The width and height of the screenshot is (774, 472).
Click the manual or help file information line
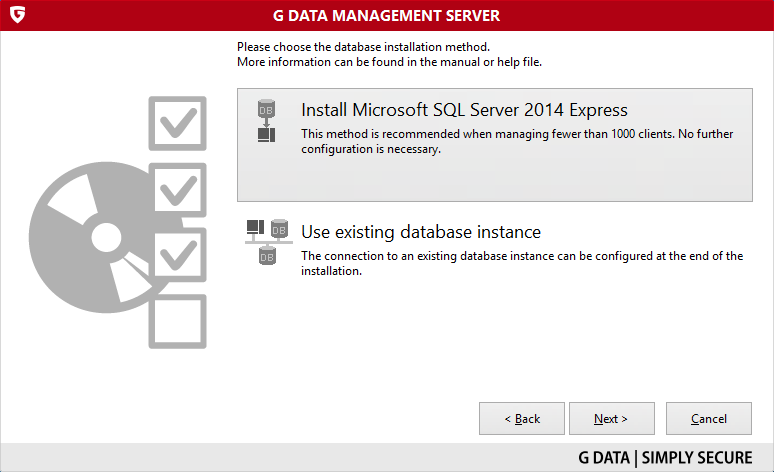pyautogui.click(x=389, y=62)
